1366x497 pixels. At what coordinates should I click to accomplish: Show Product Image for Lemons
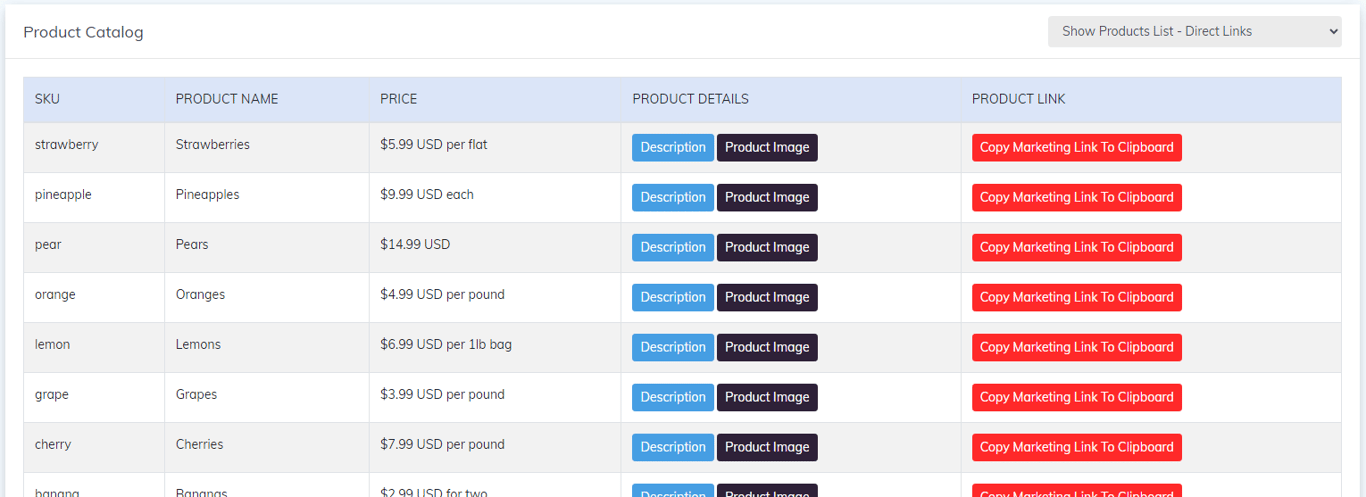(x=767, y=348)
